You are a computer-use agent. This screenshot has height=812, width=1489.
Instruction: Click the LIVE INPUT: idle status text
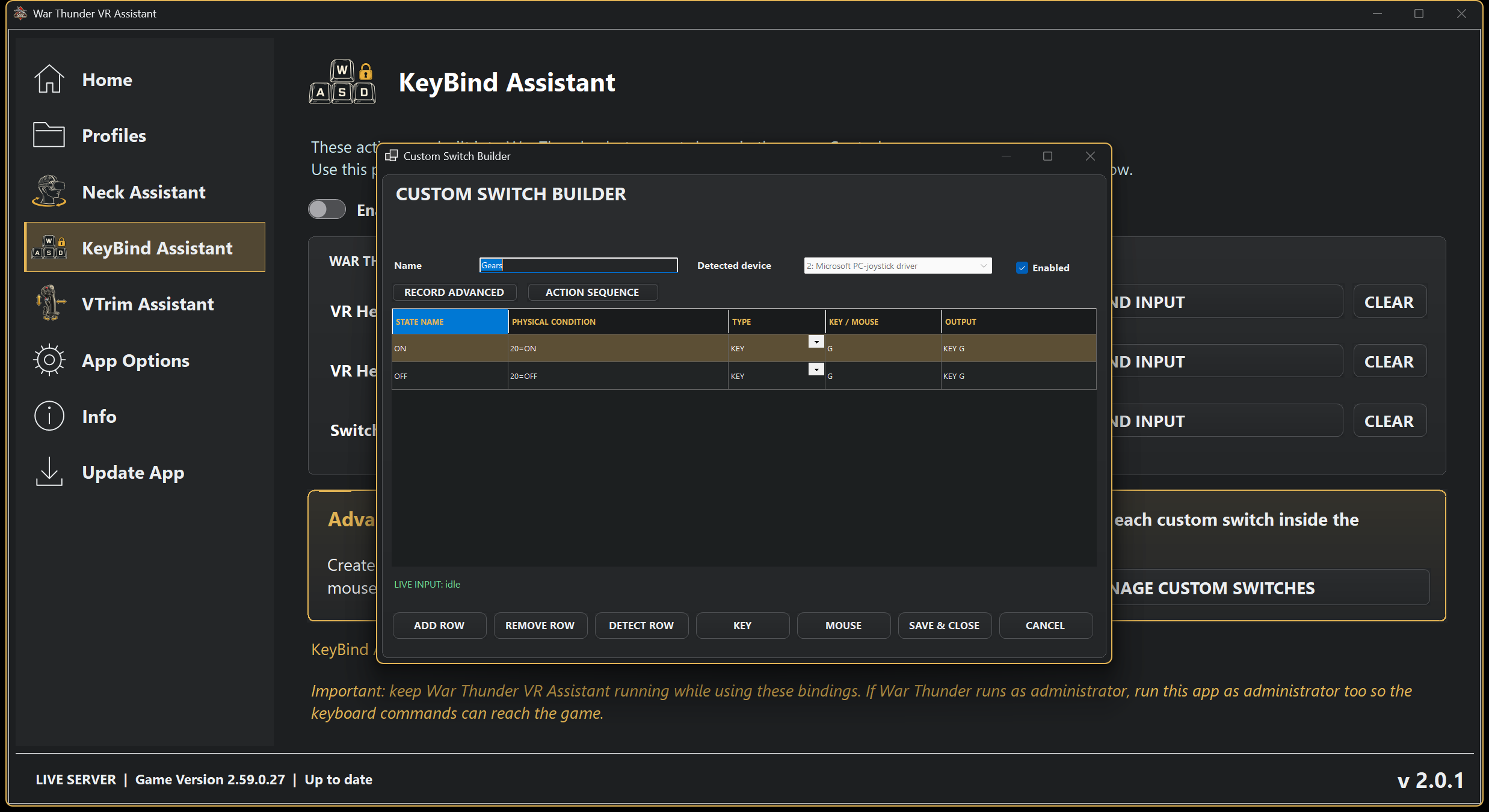point(427,584)
